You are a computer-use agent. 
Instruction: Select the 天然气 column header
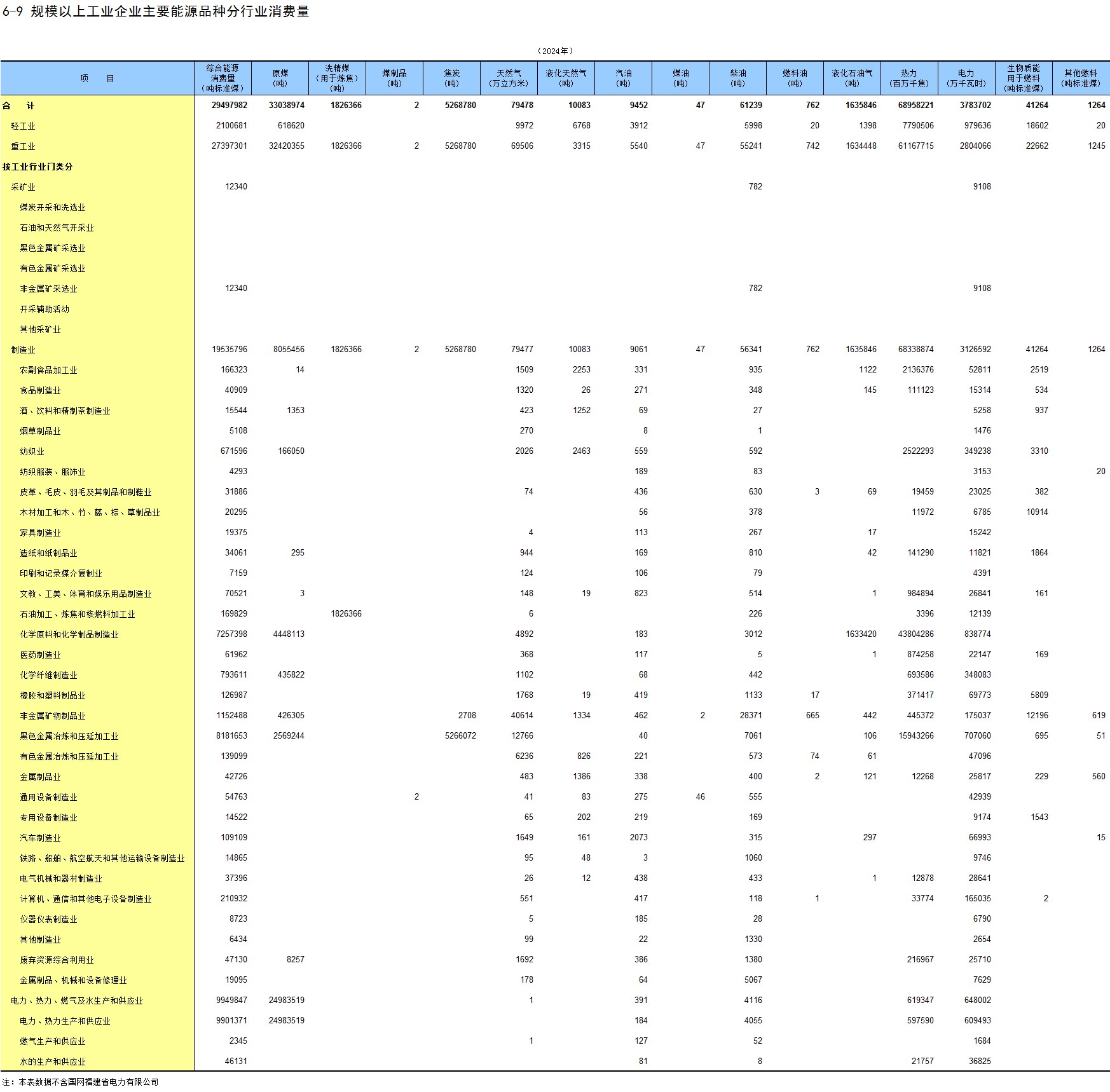coord(509,78)
